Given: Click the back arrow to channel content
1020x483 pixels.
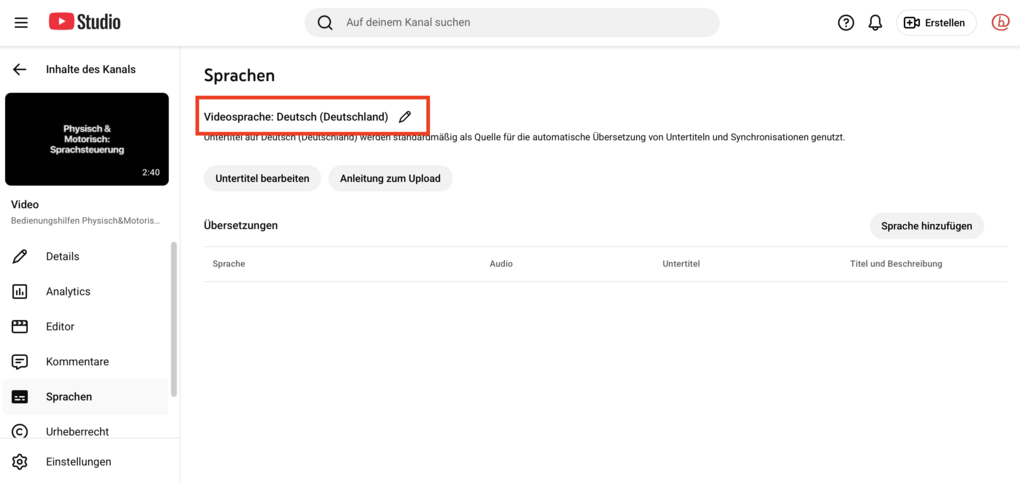Looking at the screenshot, I should coord(19,69).
